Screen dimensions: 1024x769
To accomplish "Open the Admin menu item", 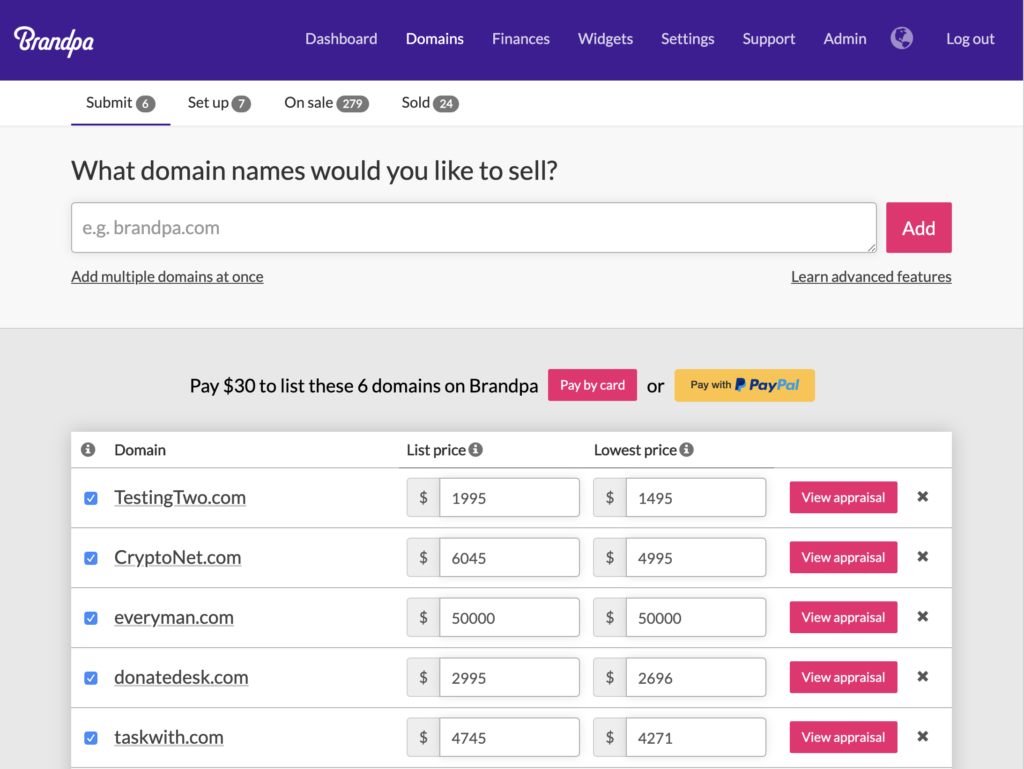I will (x=845, y=39).
